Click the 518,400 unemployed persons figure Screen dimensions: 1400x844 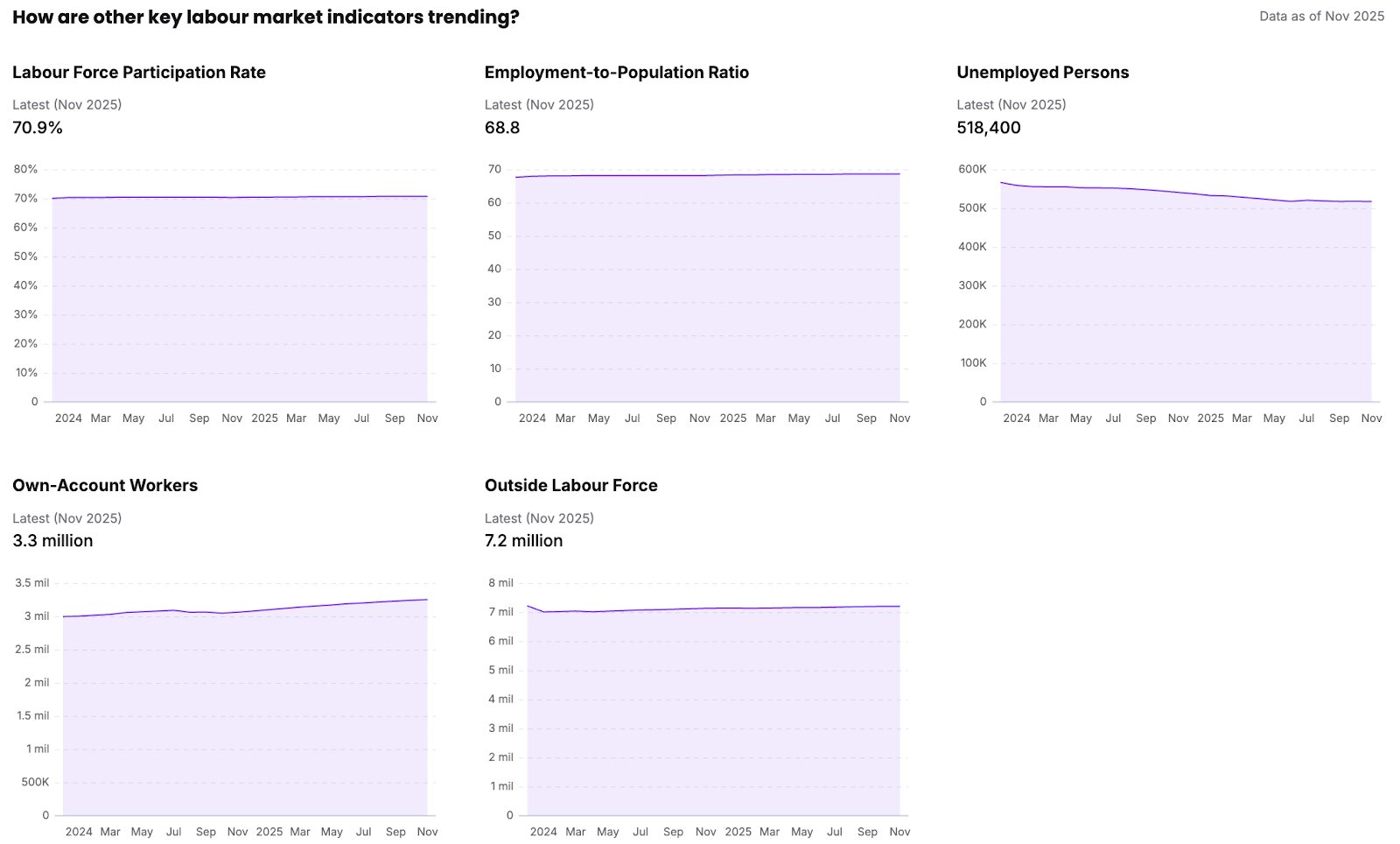[x=988, y=128]
